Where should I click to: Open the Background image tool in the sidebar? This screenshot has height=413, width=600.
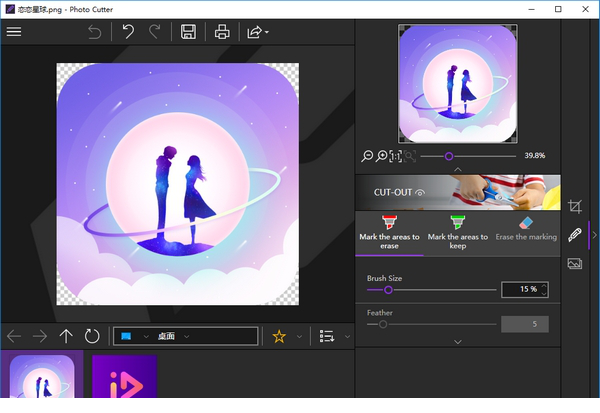(x=575, y=263)
